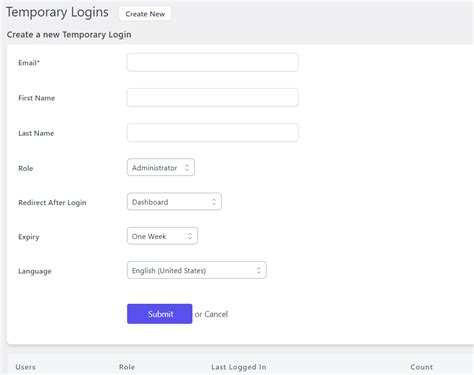Focus the Email input field
Image resolution: width=474 pixels, height=375 pixels.
213,62
